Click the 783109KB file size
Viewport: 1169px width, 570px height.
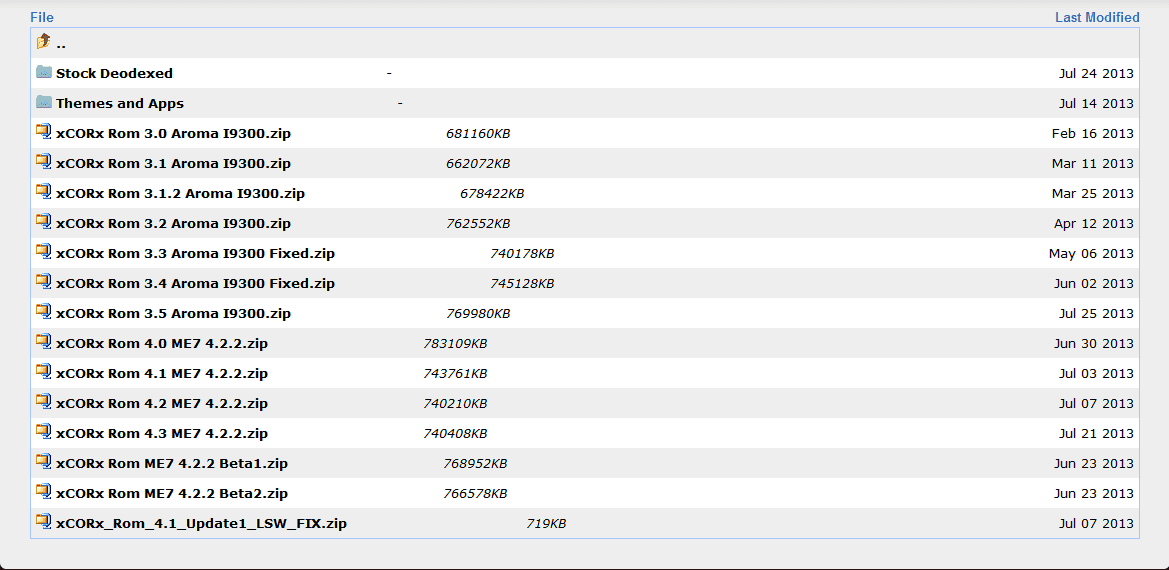455,343
